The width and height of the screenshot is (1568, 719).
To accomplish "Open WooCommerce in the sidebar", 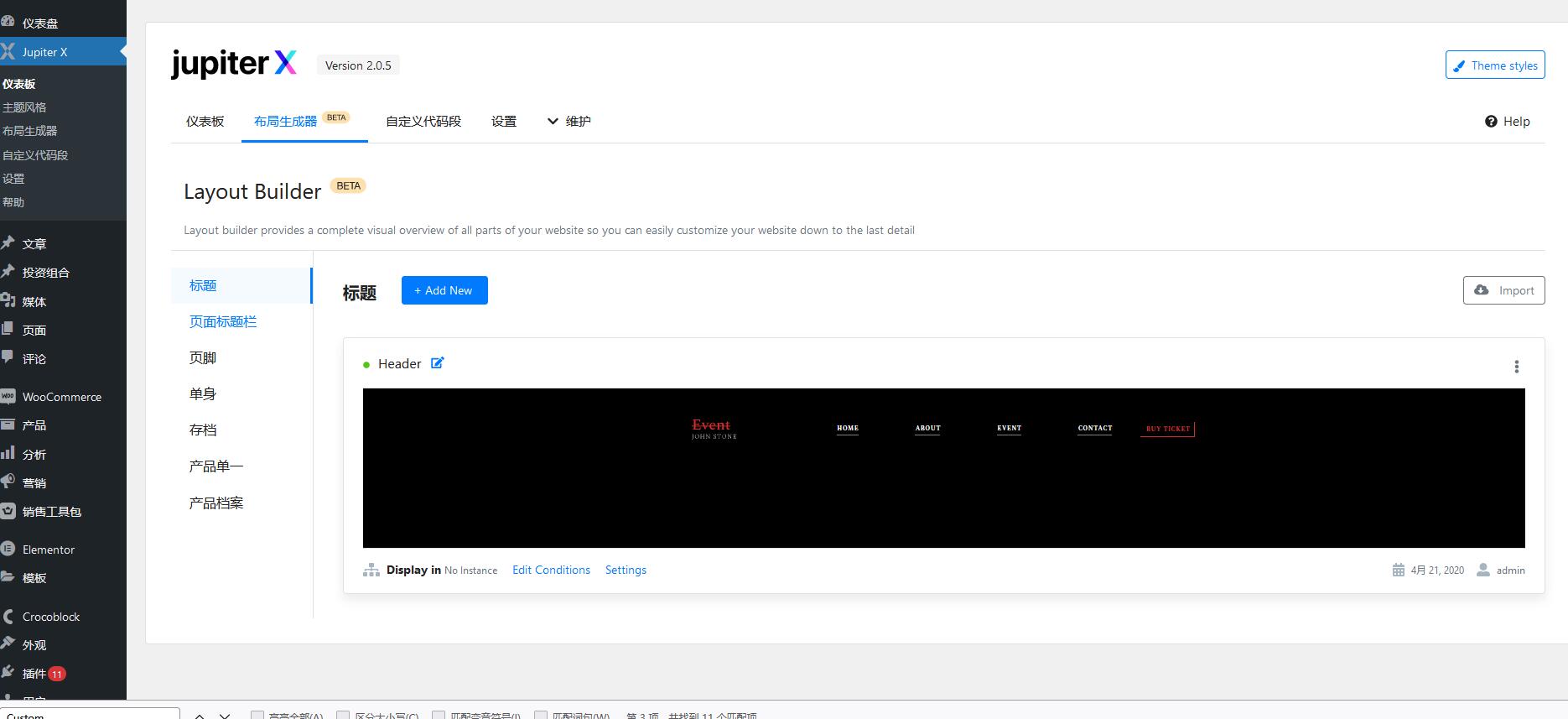I will point(62,397).
